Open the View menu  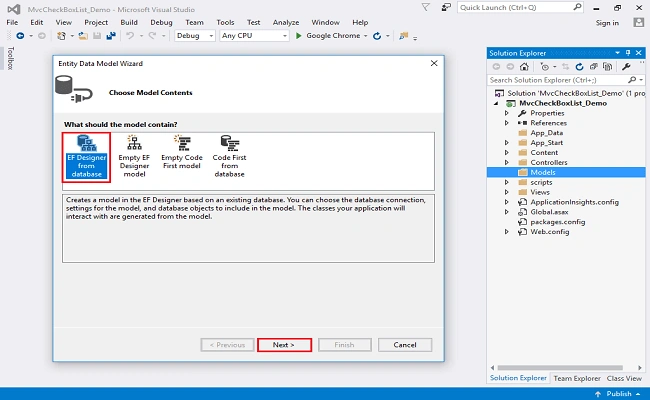click(x=63, y=22)
